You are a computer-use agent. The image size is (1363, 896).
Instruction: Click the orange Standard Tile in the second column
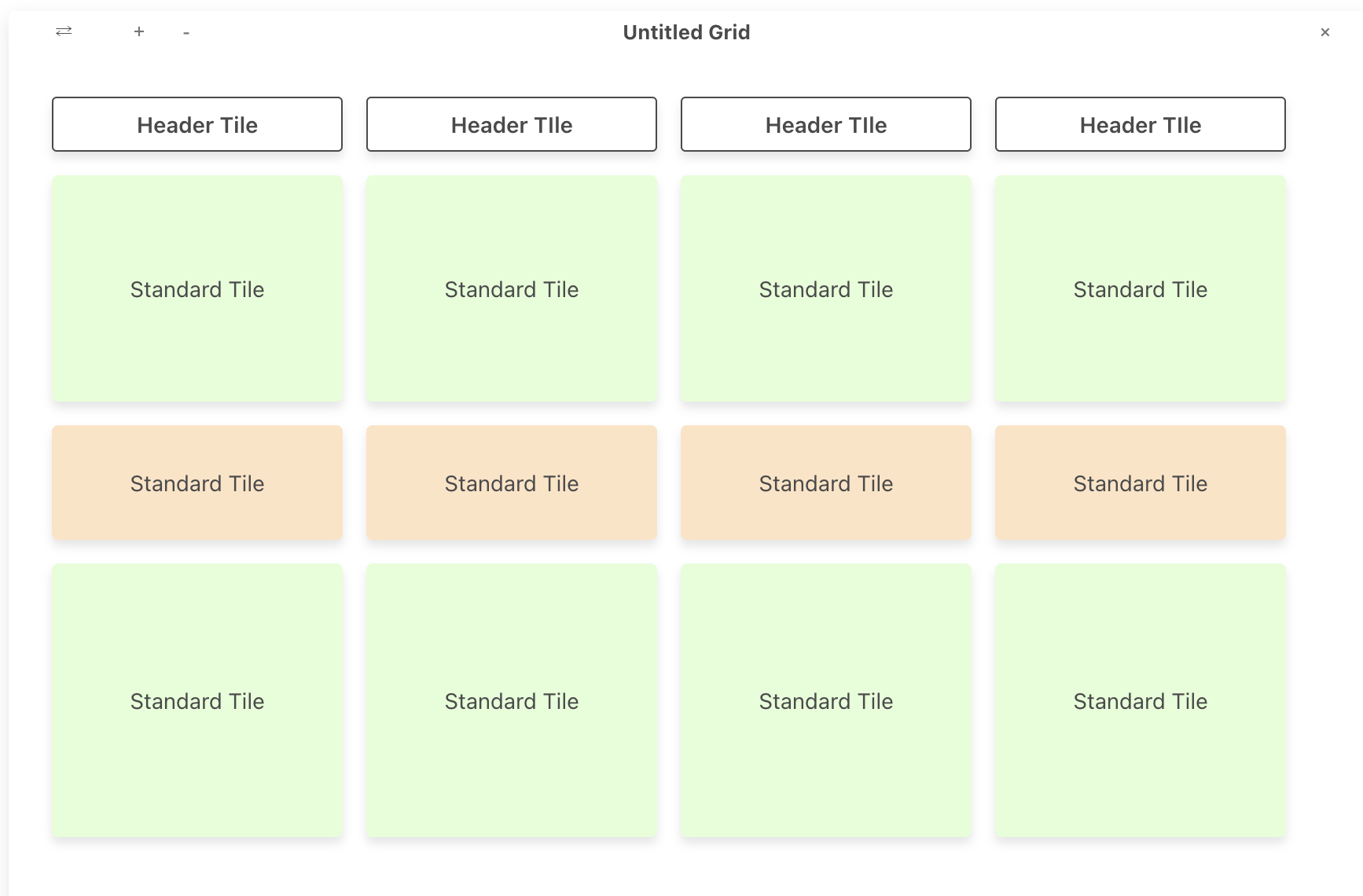(x=511, y=483)
